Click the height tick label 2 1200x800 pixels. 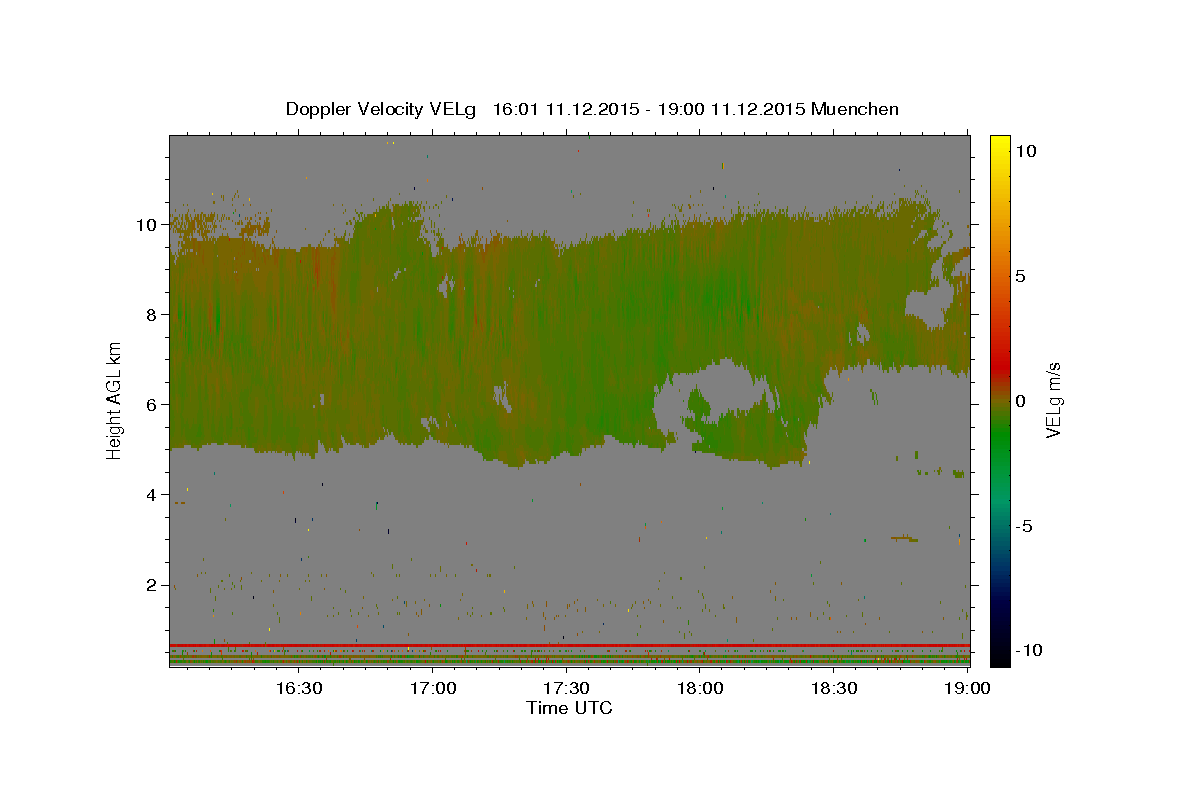click(154, 584)
